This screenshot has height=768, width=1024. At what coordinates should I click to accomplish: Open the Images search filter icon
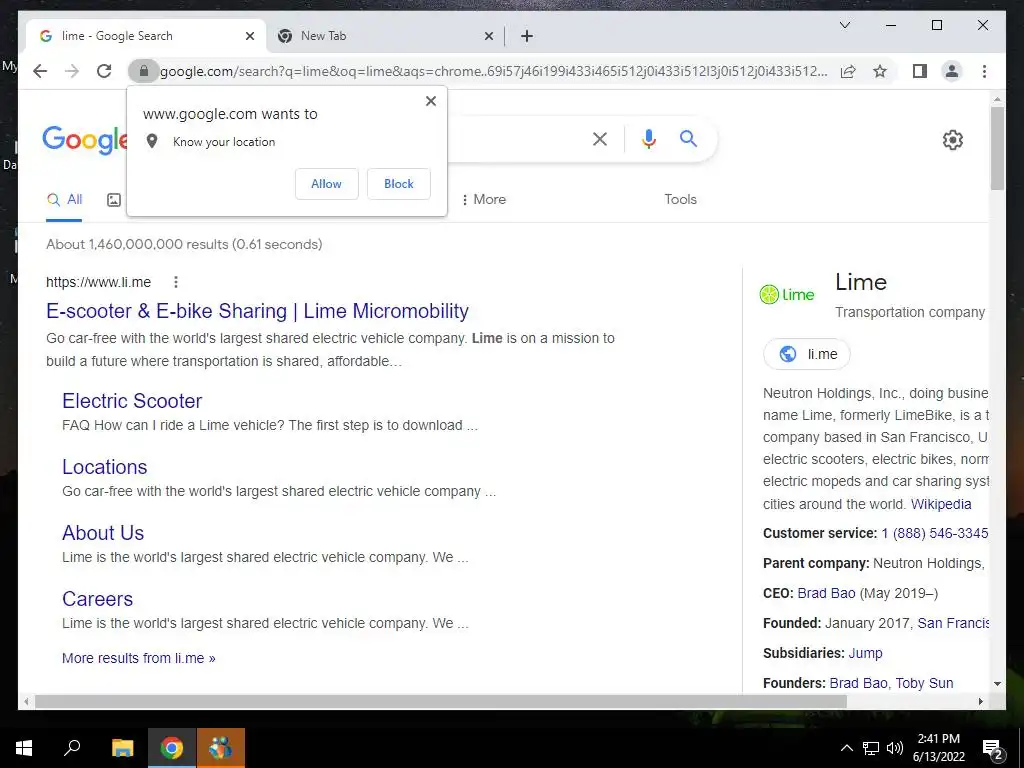point(114,200)
